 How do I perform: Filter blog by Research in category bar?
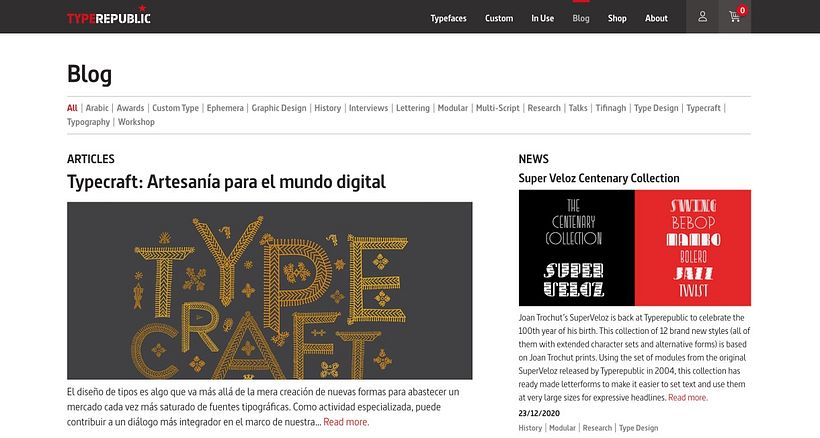click(x=544, y=108)
